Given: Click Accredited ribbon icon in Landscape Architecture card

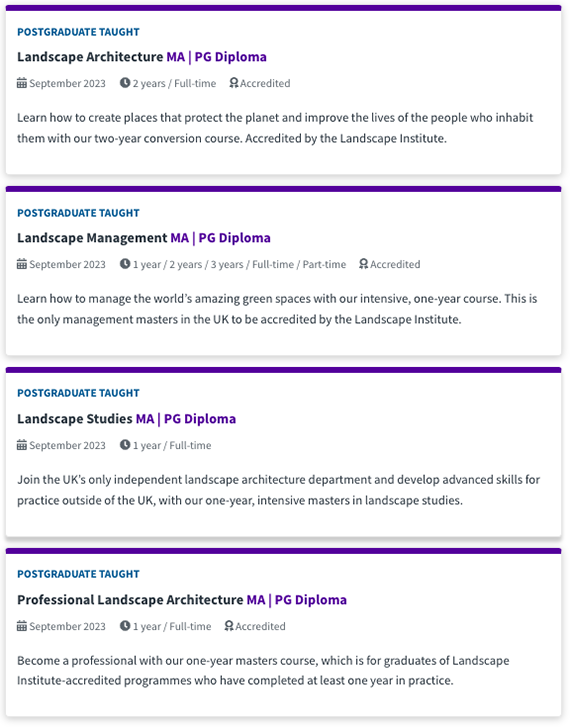Looking at the screenshot, I should point(234,83).
